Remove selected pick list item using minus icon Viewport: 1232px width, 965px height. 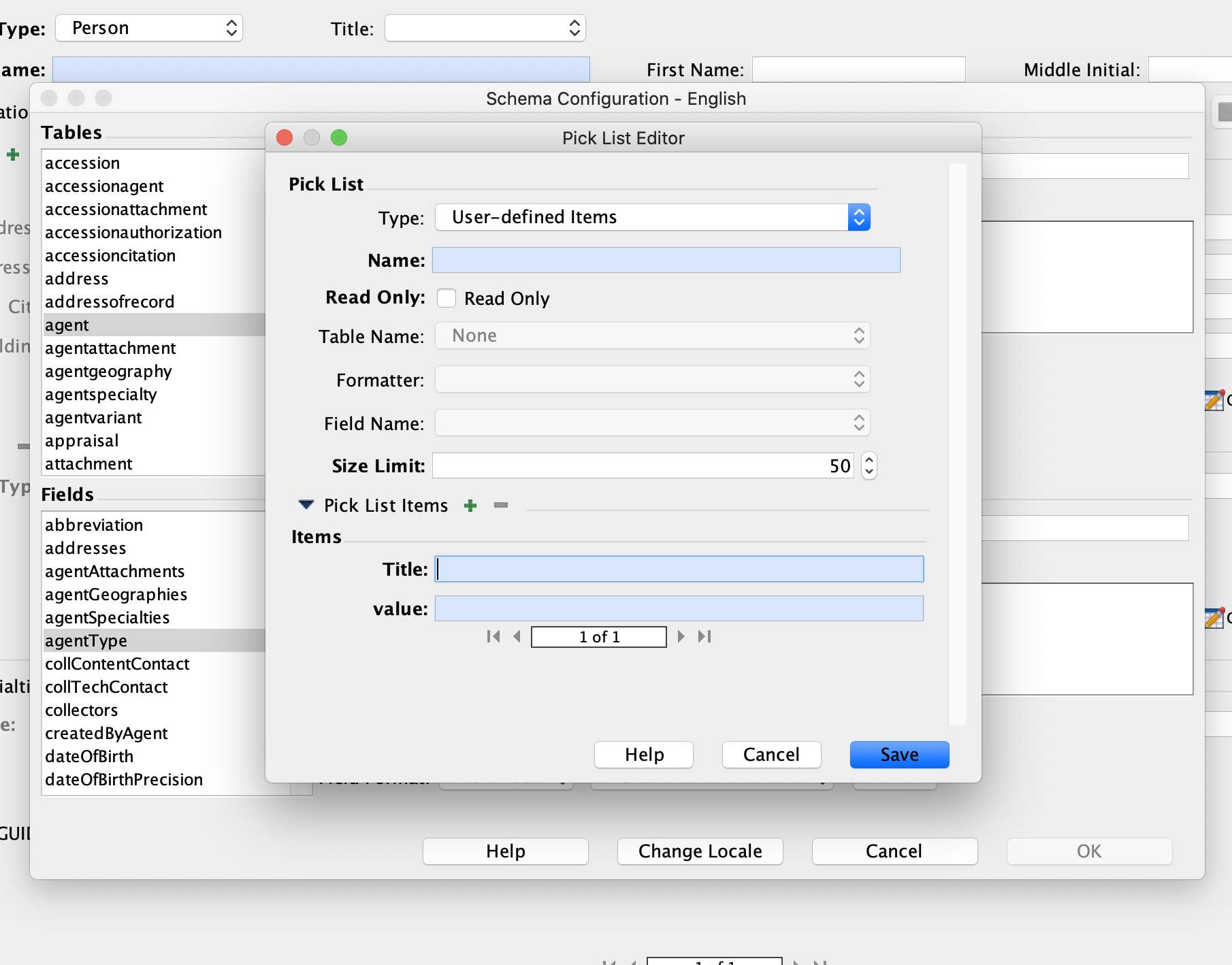coord(501,506)
